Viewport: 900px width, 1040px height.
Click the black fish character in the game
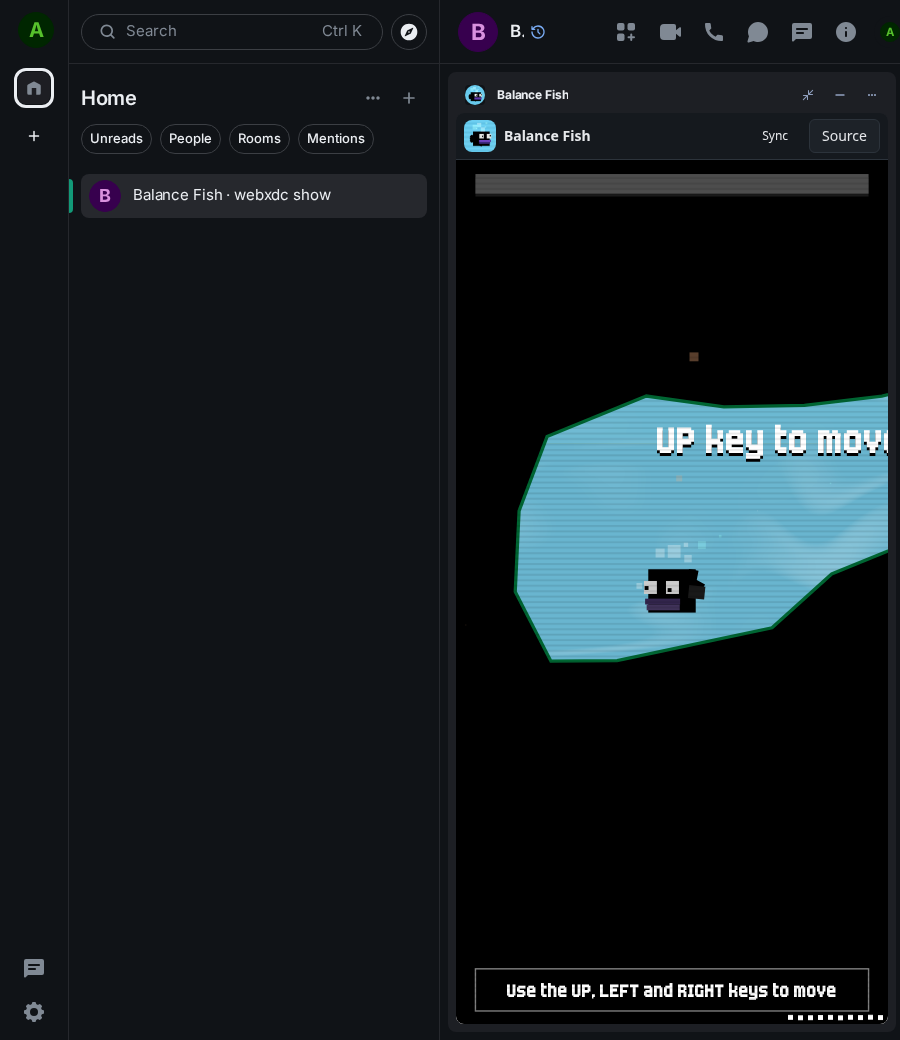tap(674, 590)
